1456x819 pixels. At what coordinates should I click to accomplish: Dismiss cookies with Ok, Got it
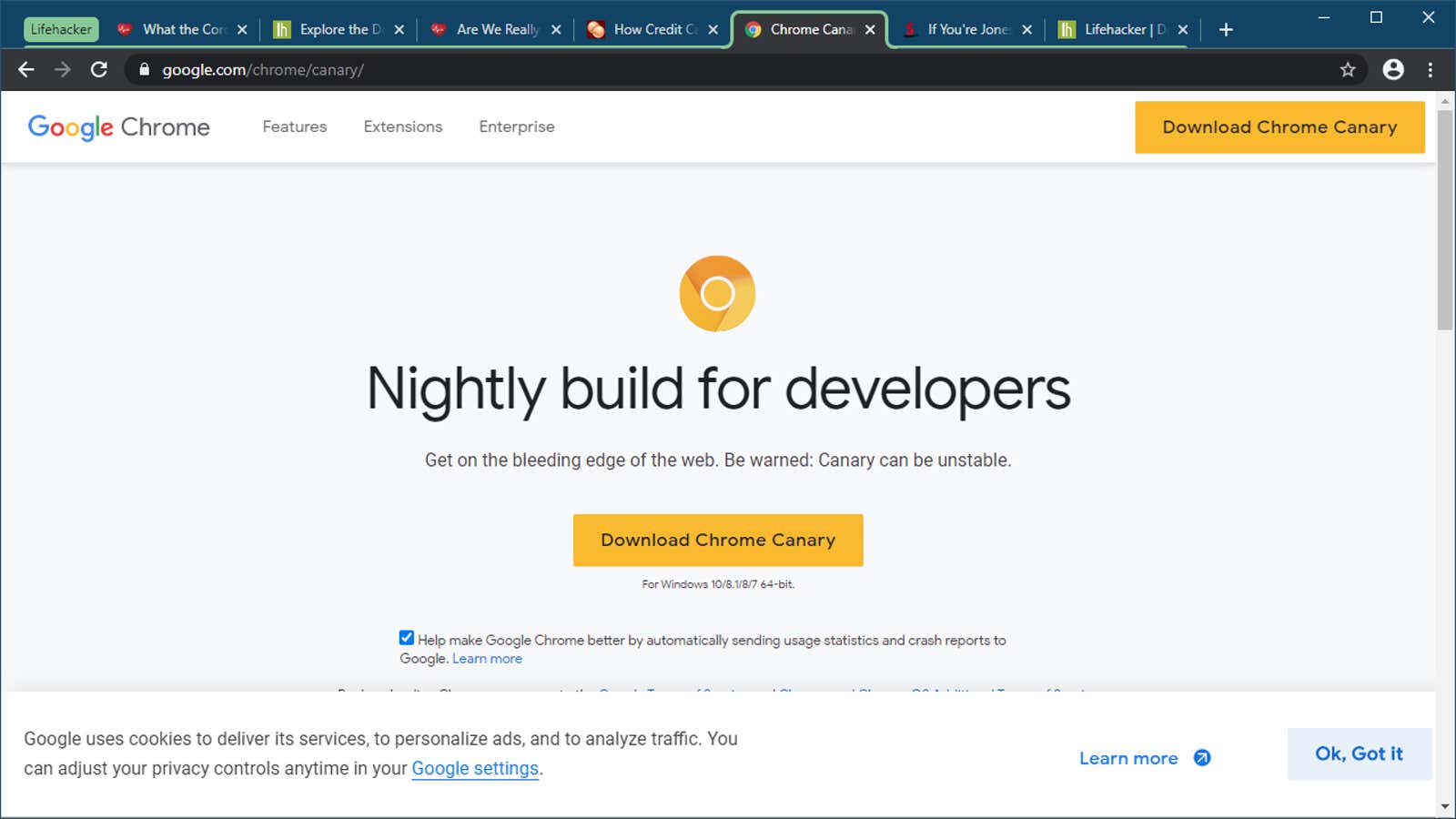pyautogui.click(x=1360, y=753)
